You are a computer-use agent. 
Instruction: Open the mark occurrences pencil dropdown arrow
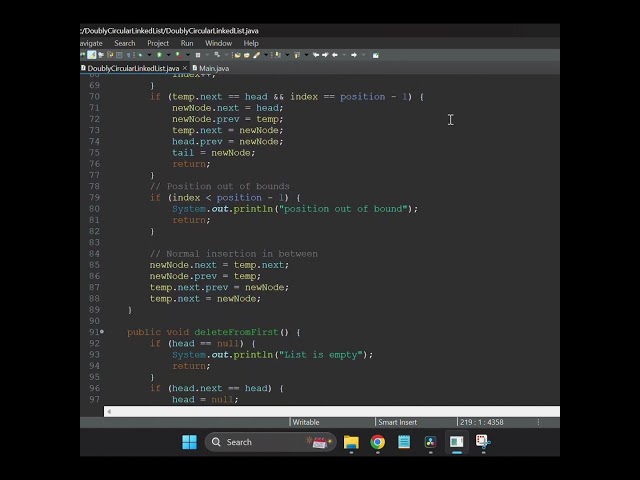(x=266, y=55)
